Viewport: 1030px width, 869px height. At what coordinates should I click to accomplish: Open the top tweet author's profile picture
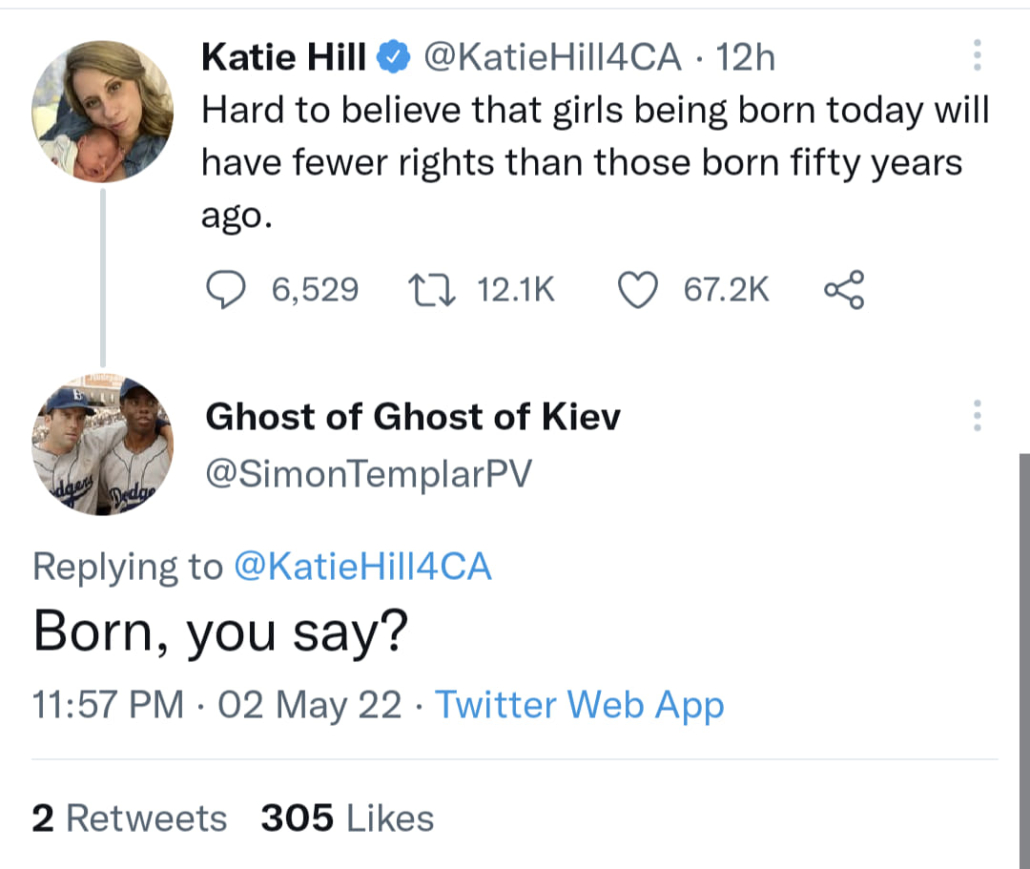tap(102, 110)
